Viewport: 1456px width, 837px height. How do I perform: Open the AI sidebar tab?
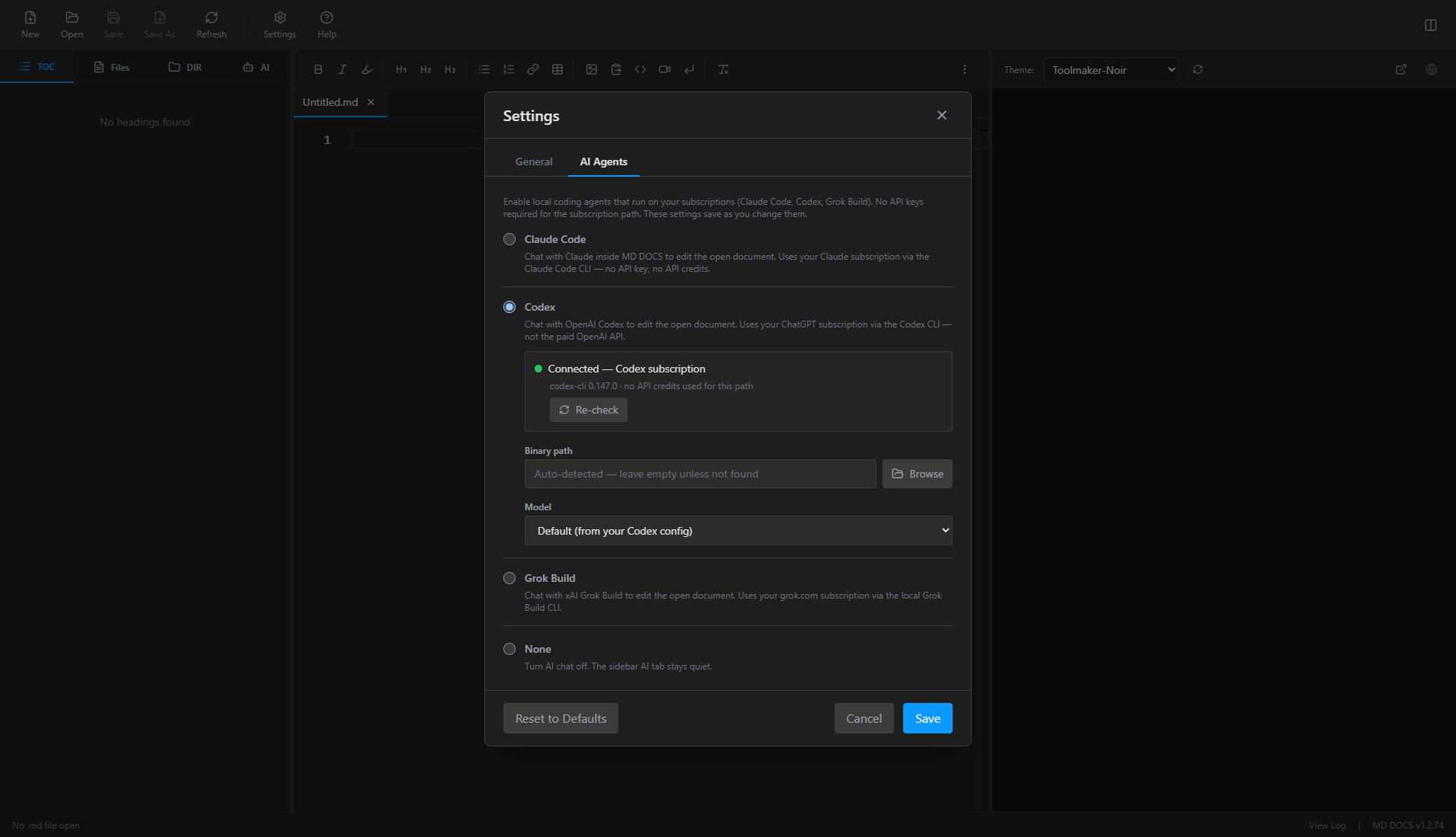click(256, 67)
